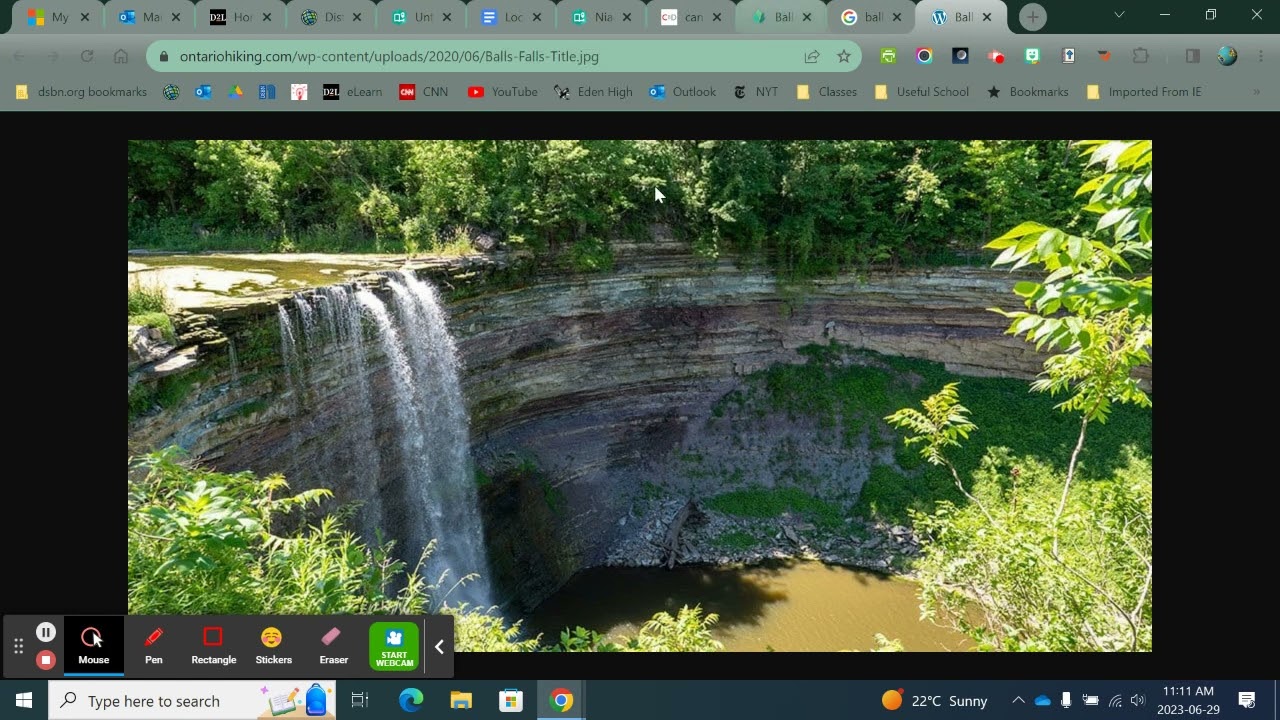Toggle the browser side panel
The width and height of the screenshot is (1280, 720).
tap(1193, 56)
